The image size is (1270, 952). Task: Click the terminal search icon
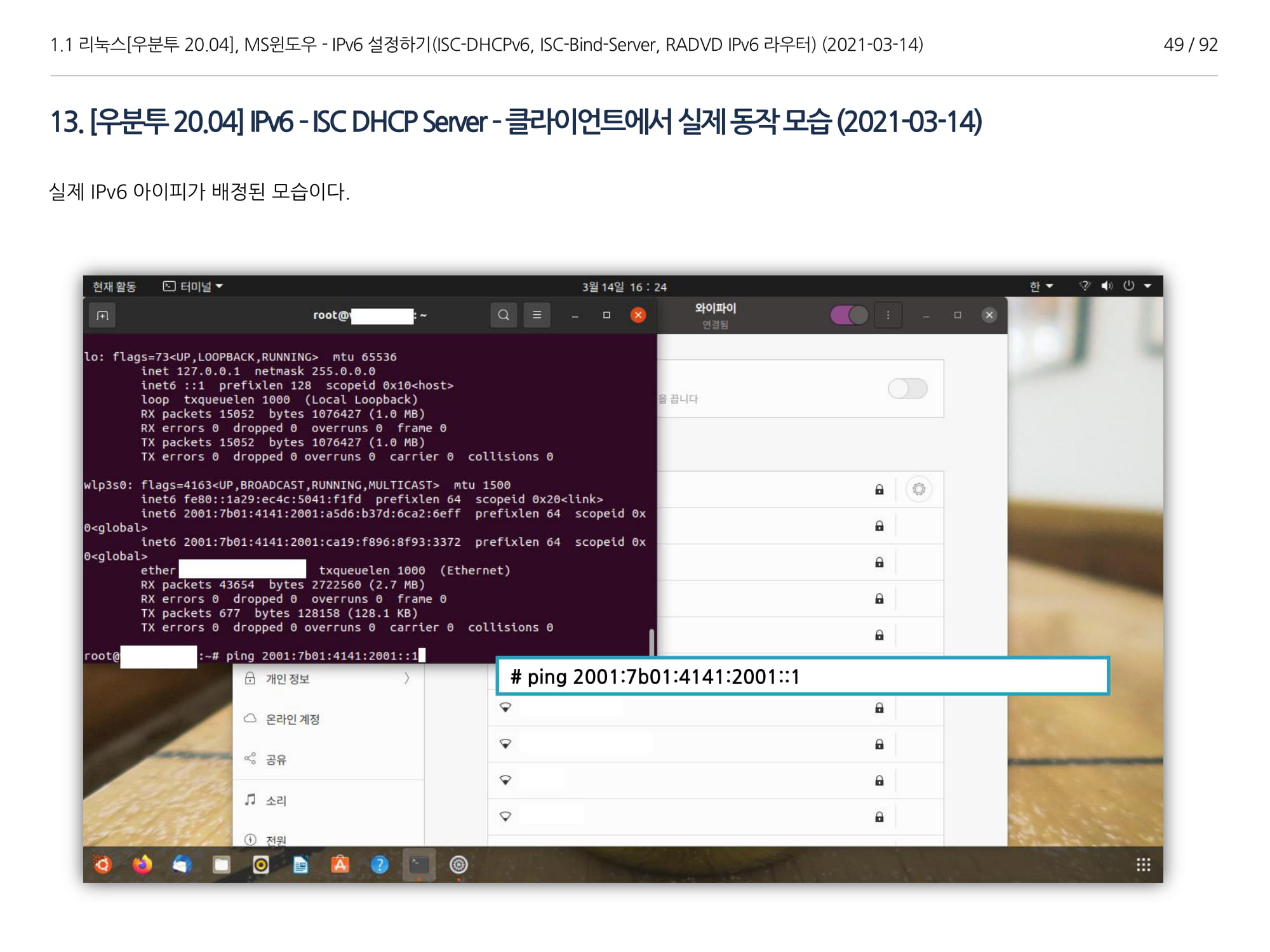[504, 315]
